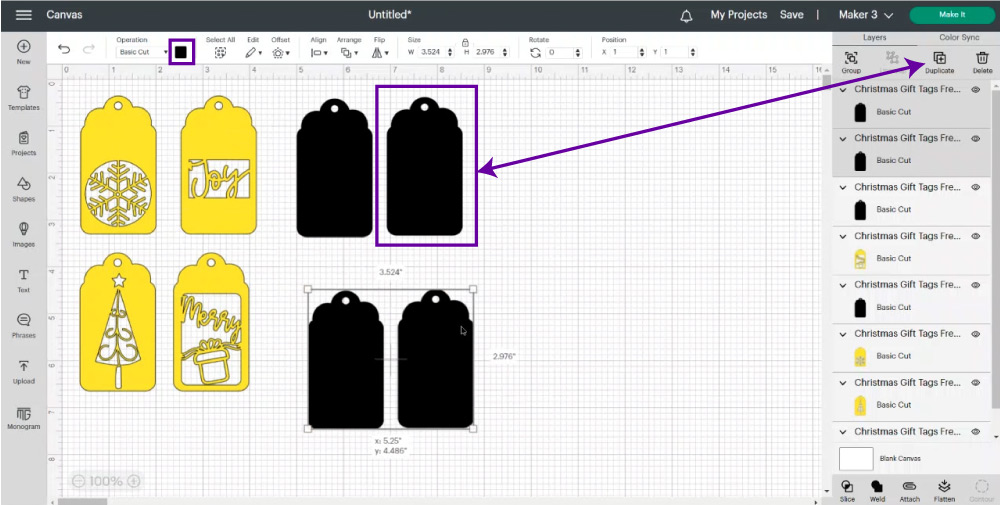The width and height of the screenshot is (1000, 505).
Task: Click the Save link in header
Action: click(x=791, y=15)
